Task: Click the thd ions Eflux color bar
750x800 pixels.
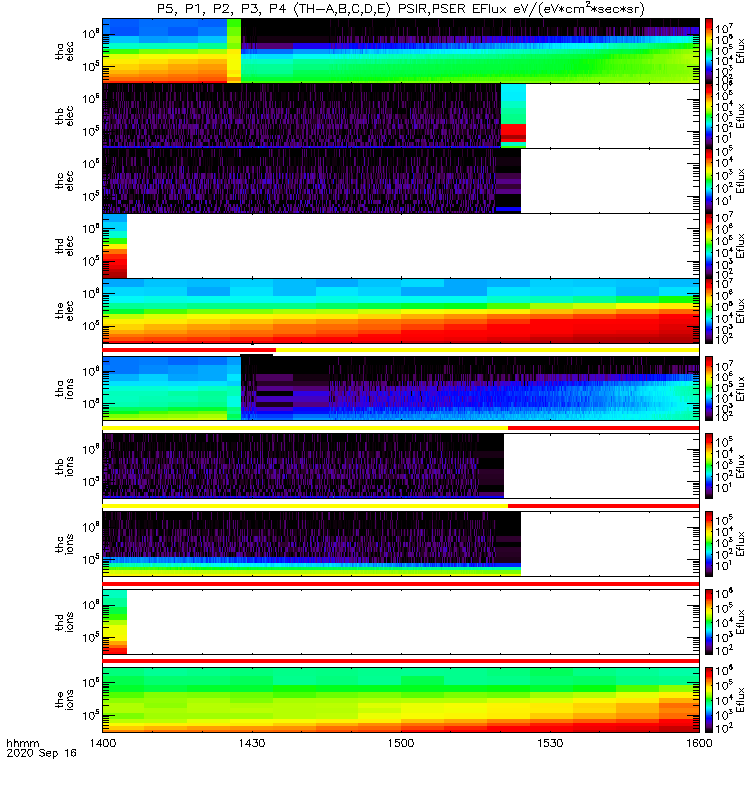Action: click(x=709, y=622)
